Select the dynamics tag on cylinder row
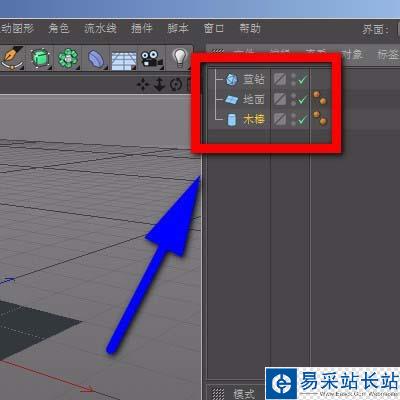400x400 pixels. click(x=320, y=119)
